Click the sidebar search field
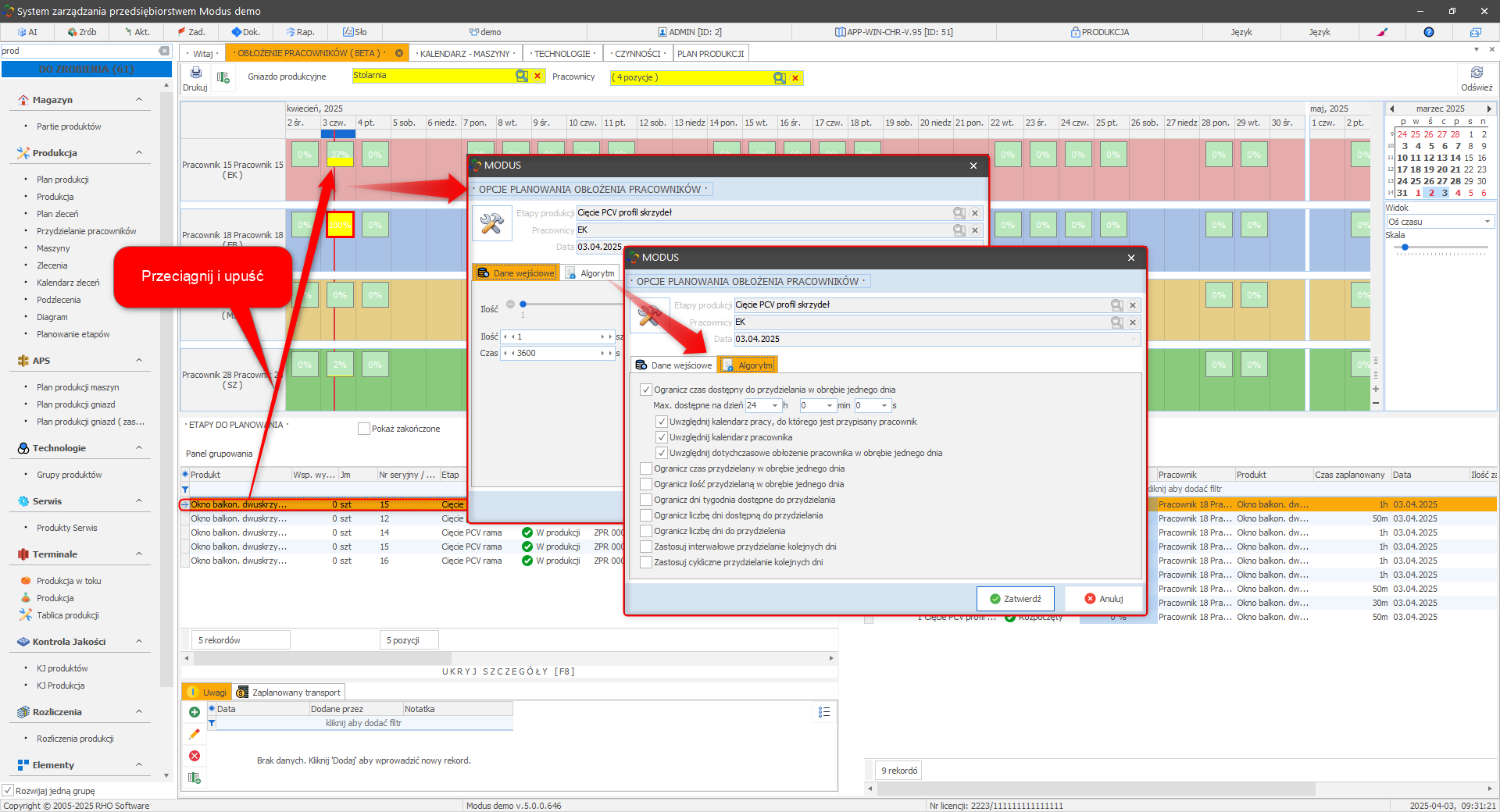Screen dimensions: 1500x812 pyautogui.click(x=78, y=51)
